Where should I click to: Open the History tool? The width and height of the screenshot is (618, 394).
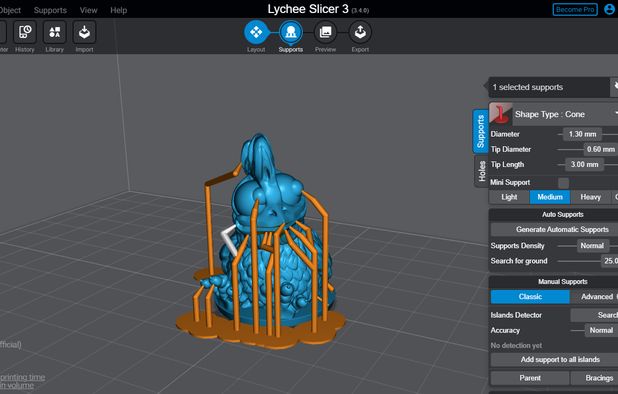25,32
